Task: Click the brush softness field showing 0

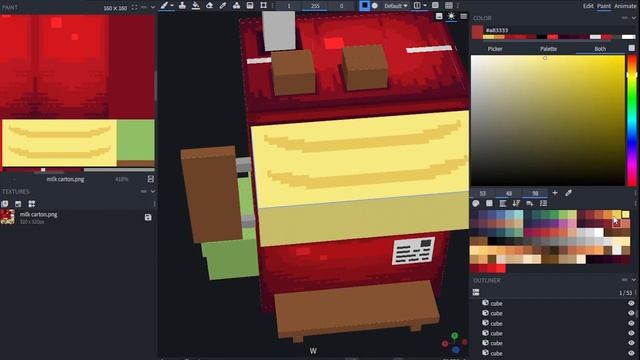Action: [x=341, y=6]
